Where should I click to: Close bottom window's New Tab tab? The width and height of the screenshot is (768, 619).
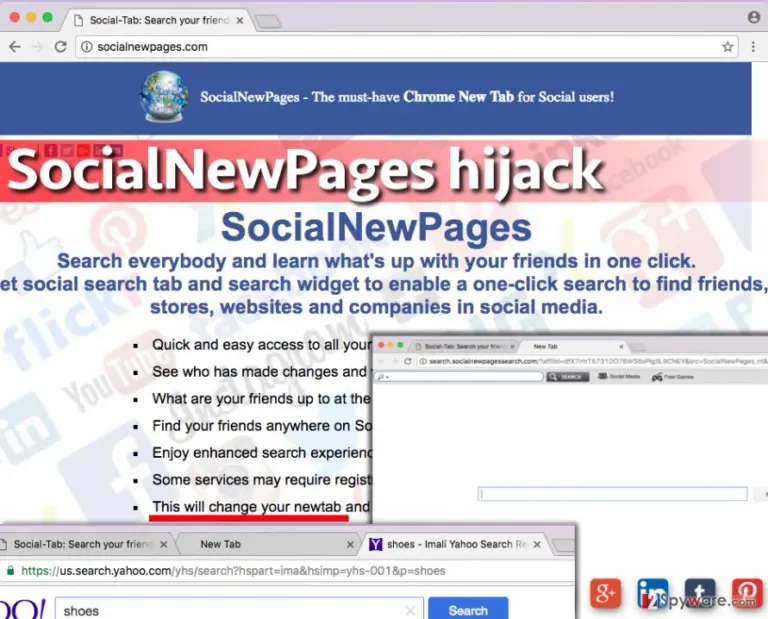[x=350, y=545]
